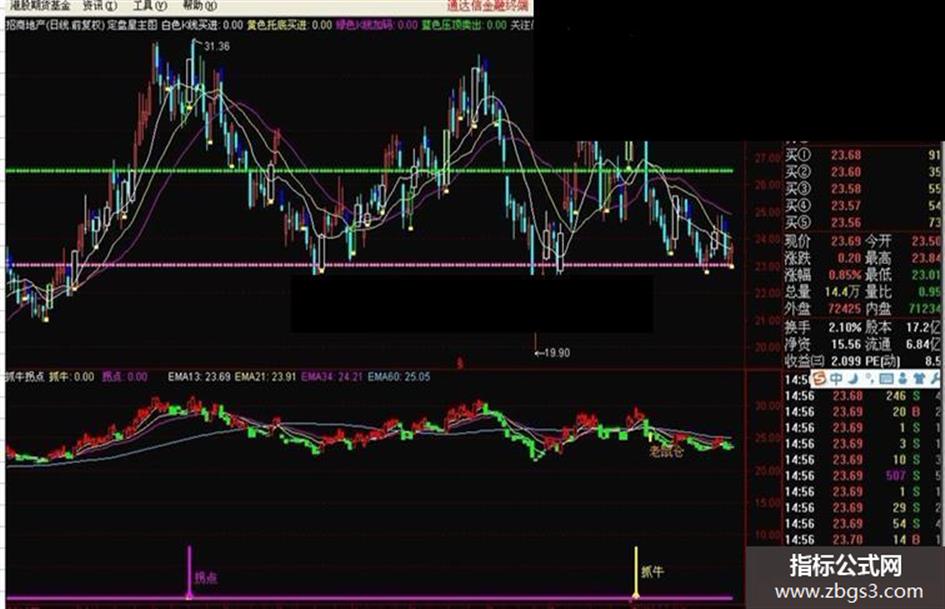Click the chart title 招商地产(日线 前复权)

pos(55,25)
